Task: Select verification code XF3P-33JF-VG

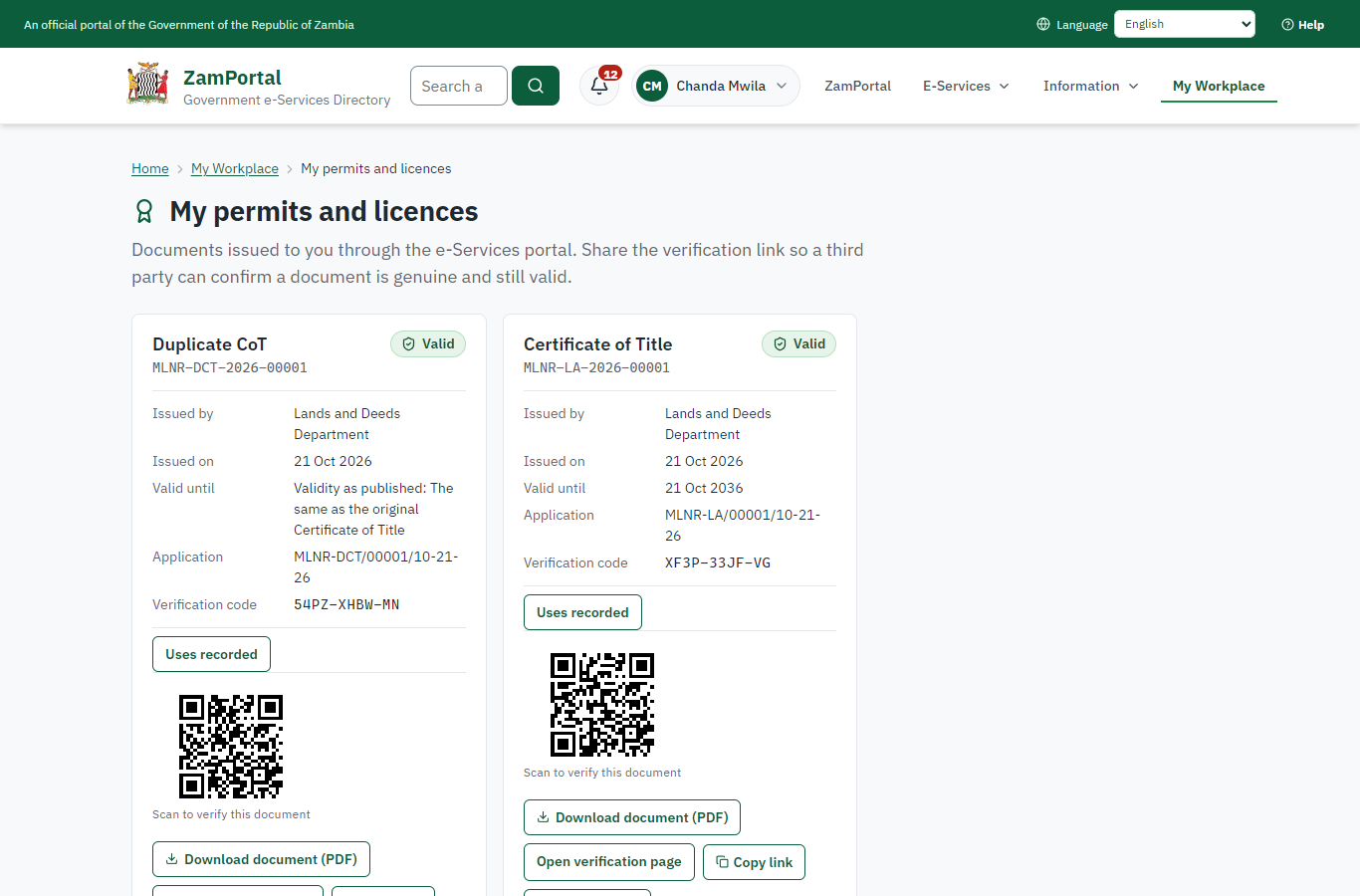Action: pyautogui.click(x=718, y=562)
